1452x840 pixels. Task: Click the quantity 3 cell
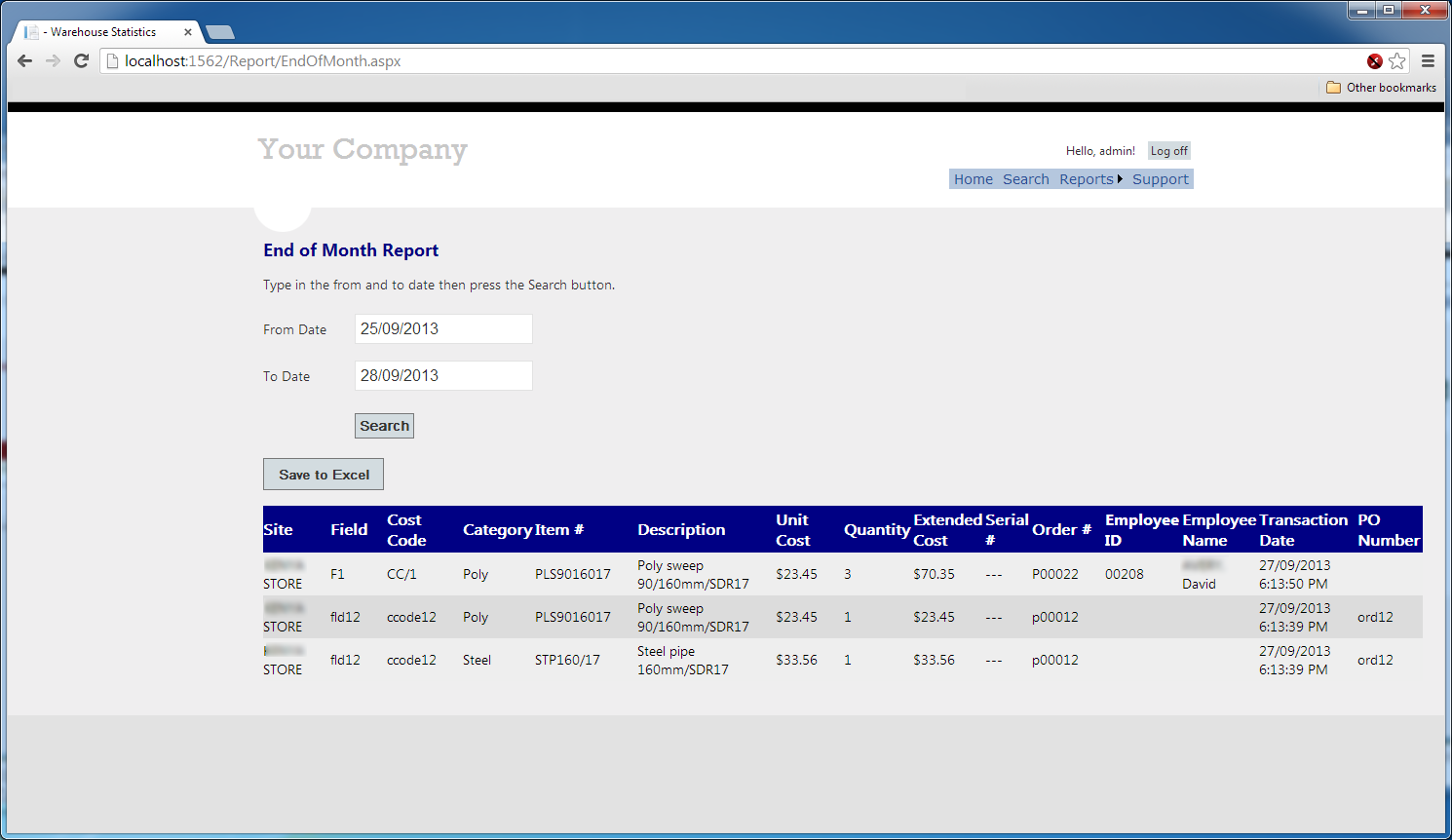[x=848, y=574]
